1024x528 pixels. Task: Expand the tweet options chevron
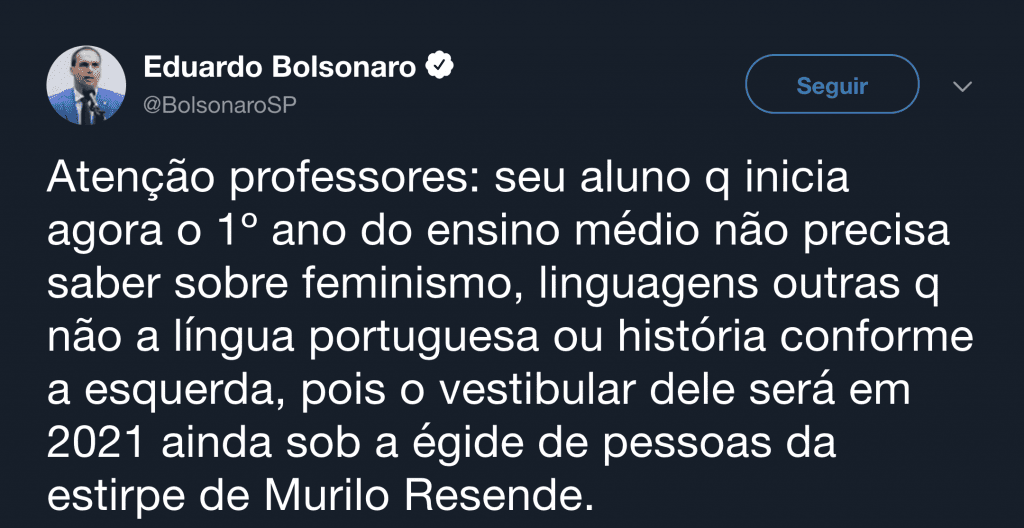coord(963,86)
